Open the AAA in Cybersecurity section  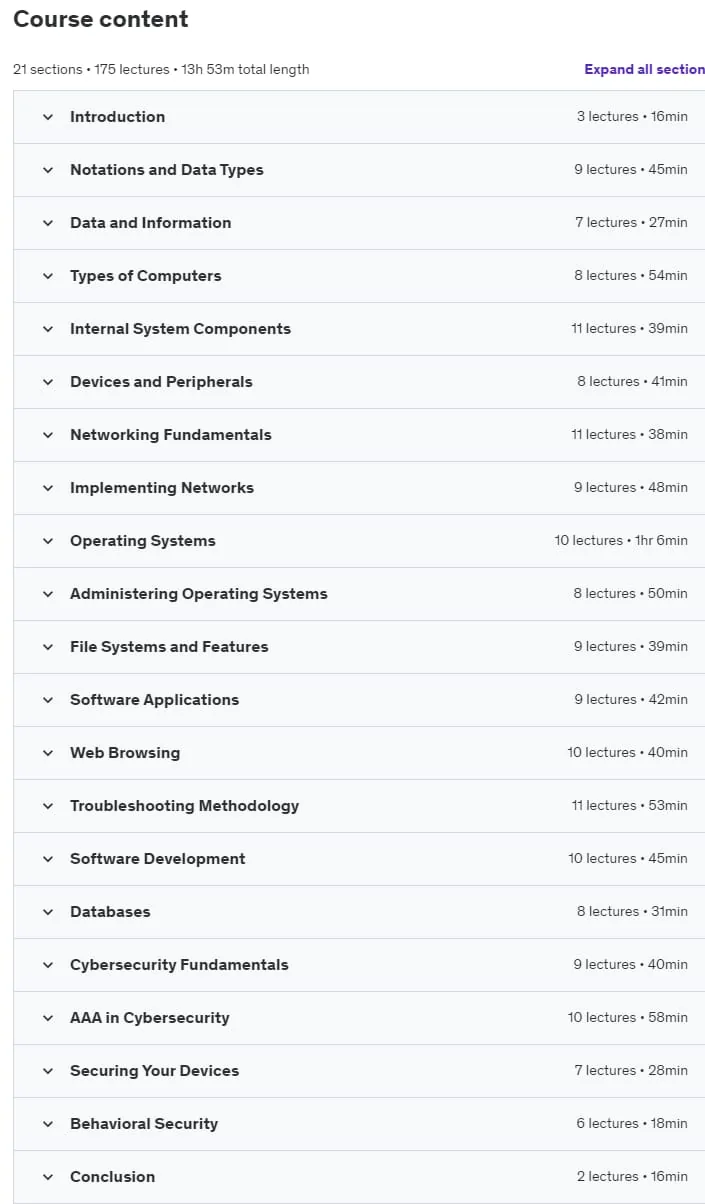[x=359, y=1018]
